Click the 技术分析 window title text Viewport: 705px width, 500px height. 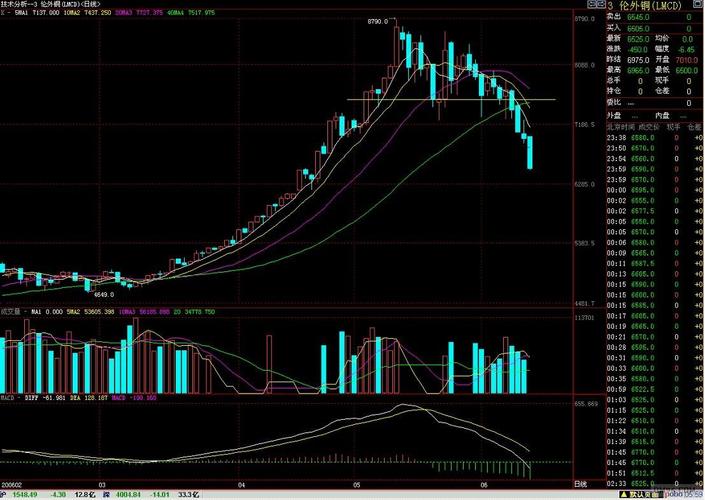pos(22,5)
